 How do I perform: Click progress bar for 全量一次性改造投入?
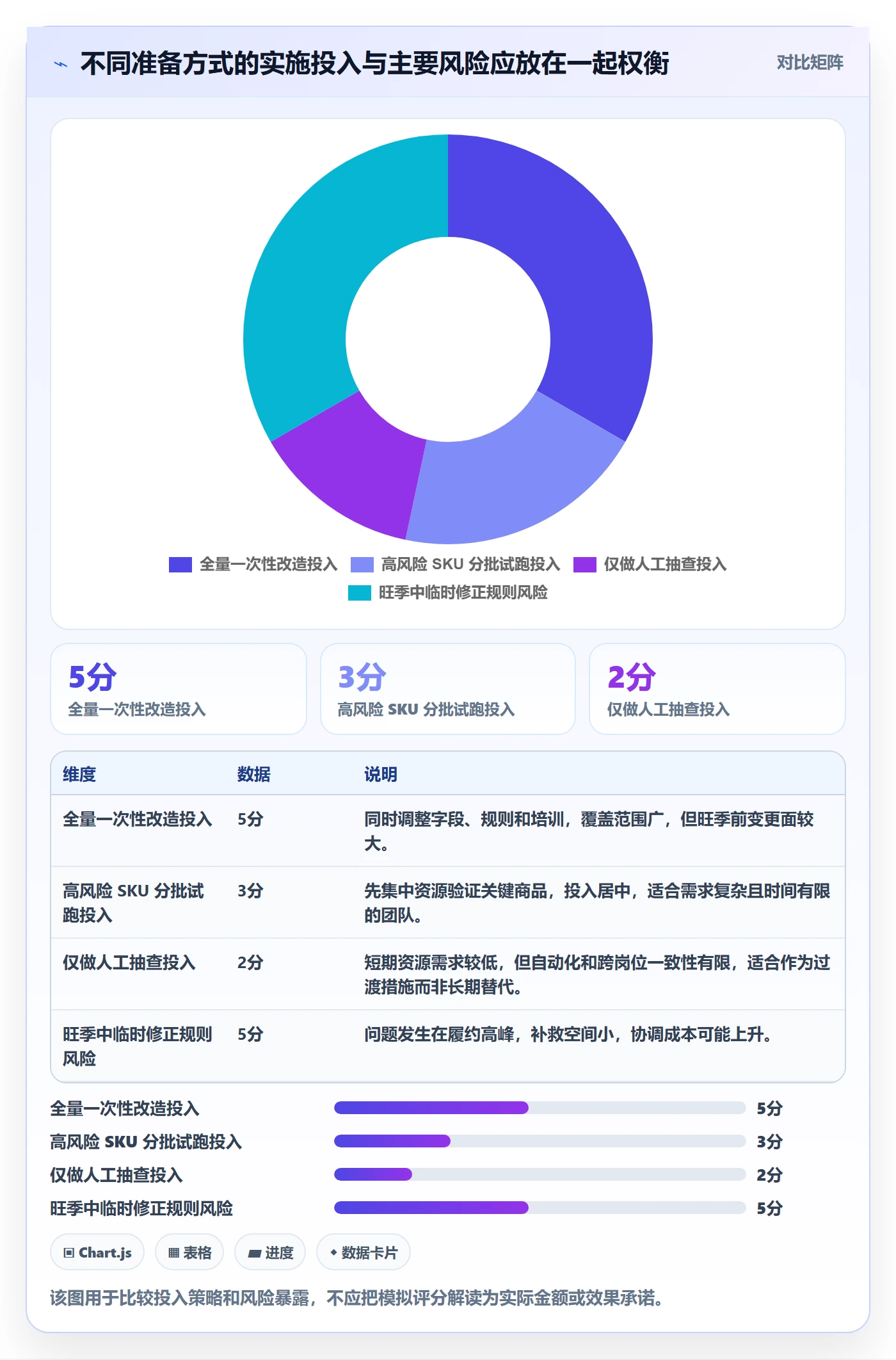pyautogui.click(x=540, y=1108)
